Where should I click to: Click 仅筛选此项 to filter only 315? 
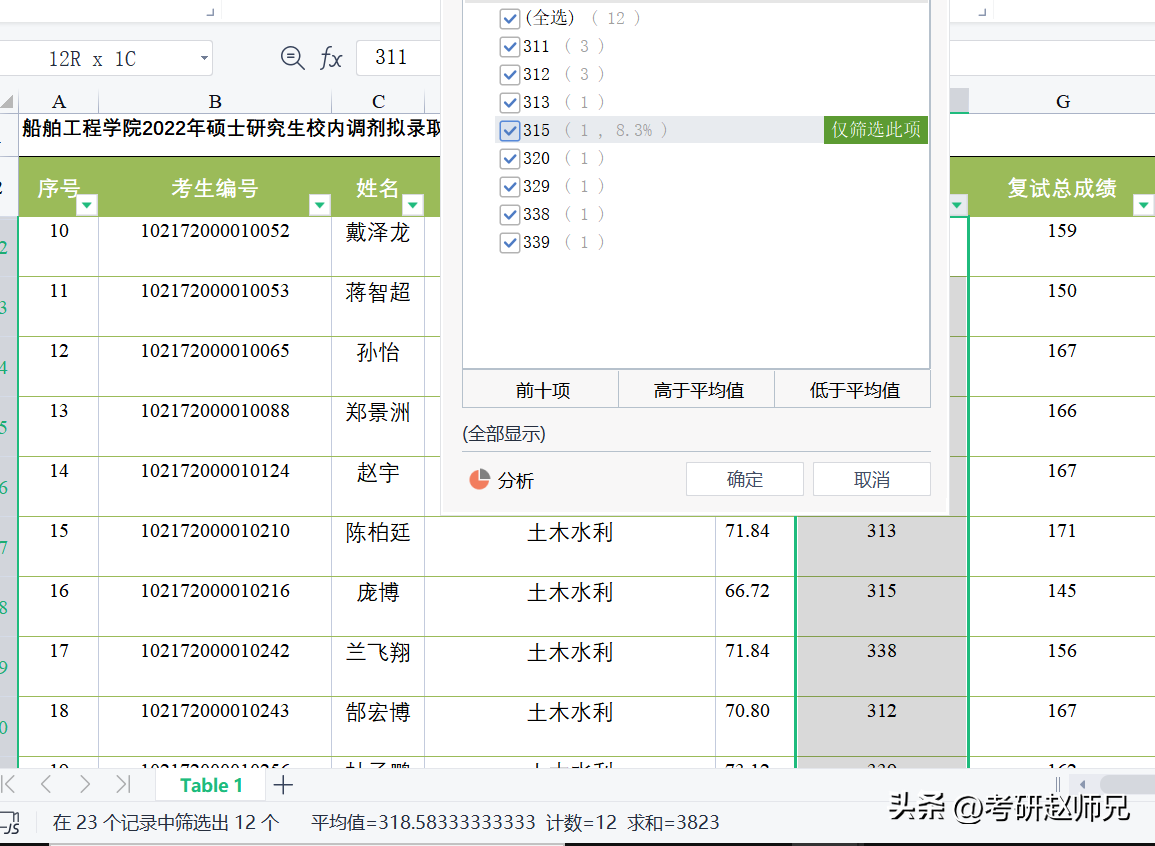(x=876, y=130)
